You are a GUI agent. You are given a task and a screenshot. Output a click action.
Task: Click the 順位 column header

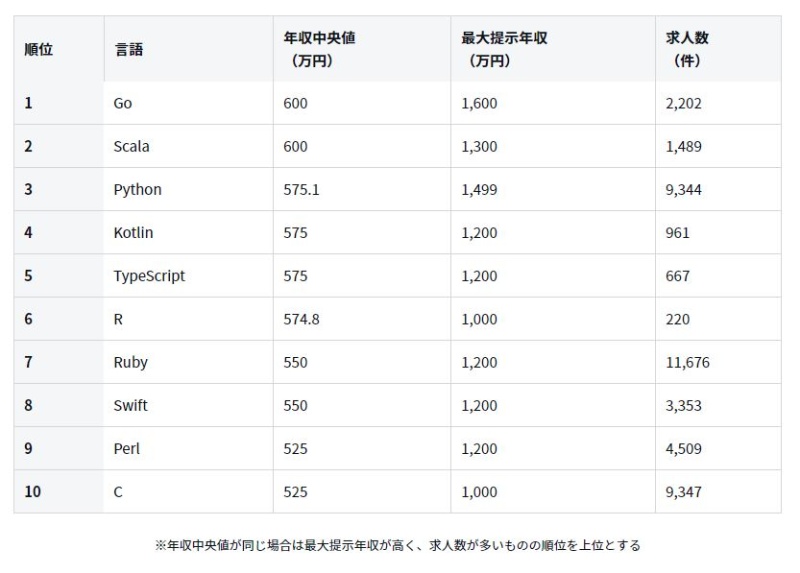[x=39, y=49]
